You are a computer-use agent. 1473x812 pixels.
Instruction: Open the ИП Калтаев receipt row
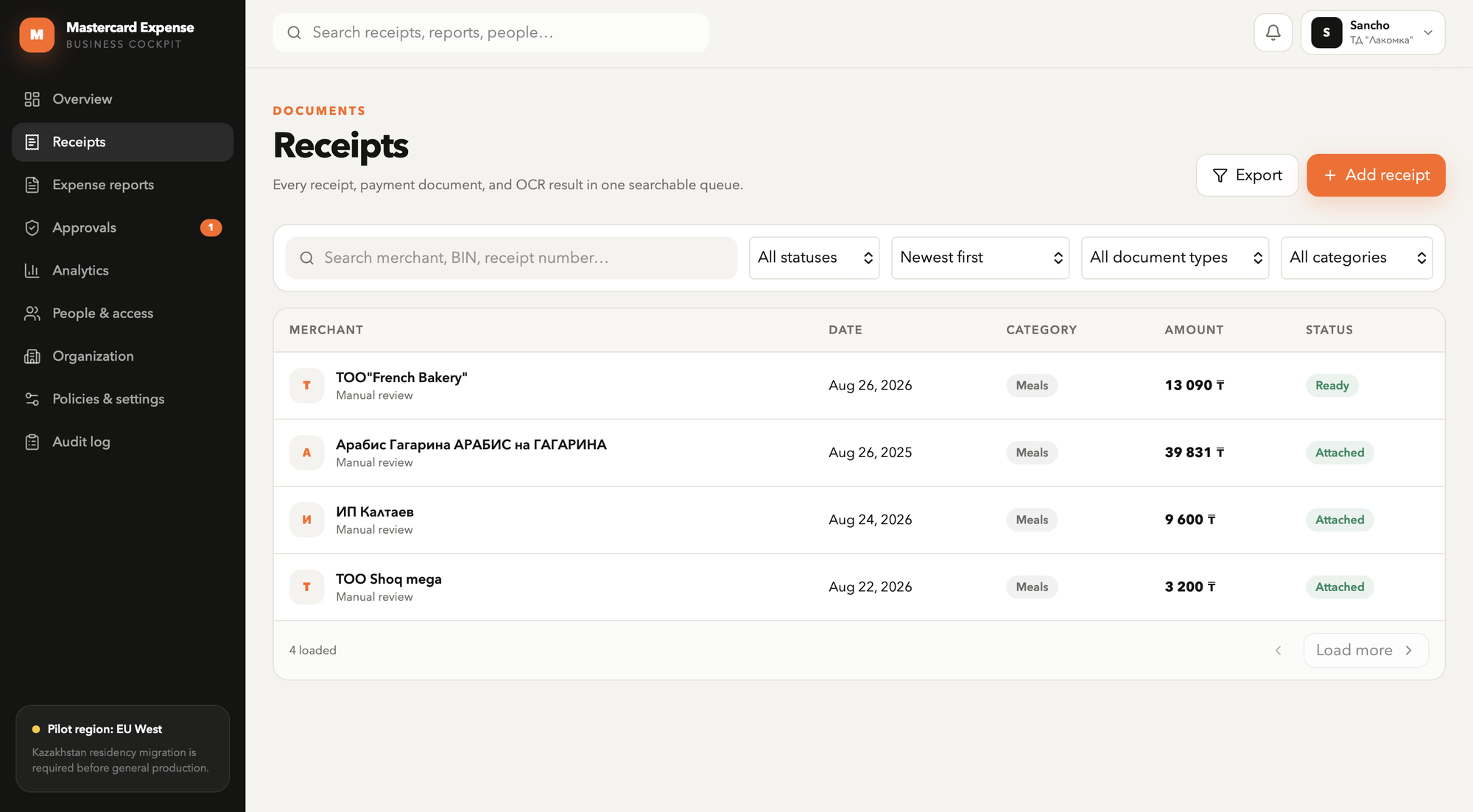pos(859,520)
